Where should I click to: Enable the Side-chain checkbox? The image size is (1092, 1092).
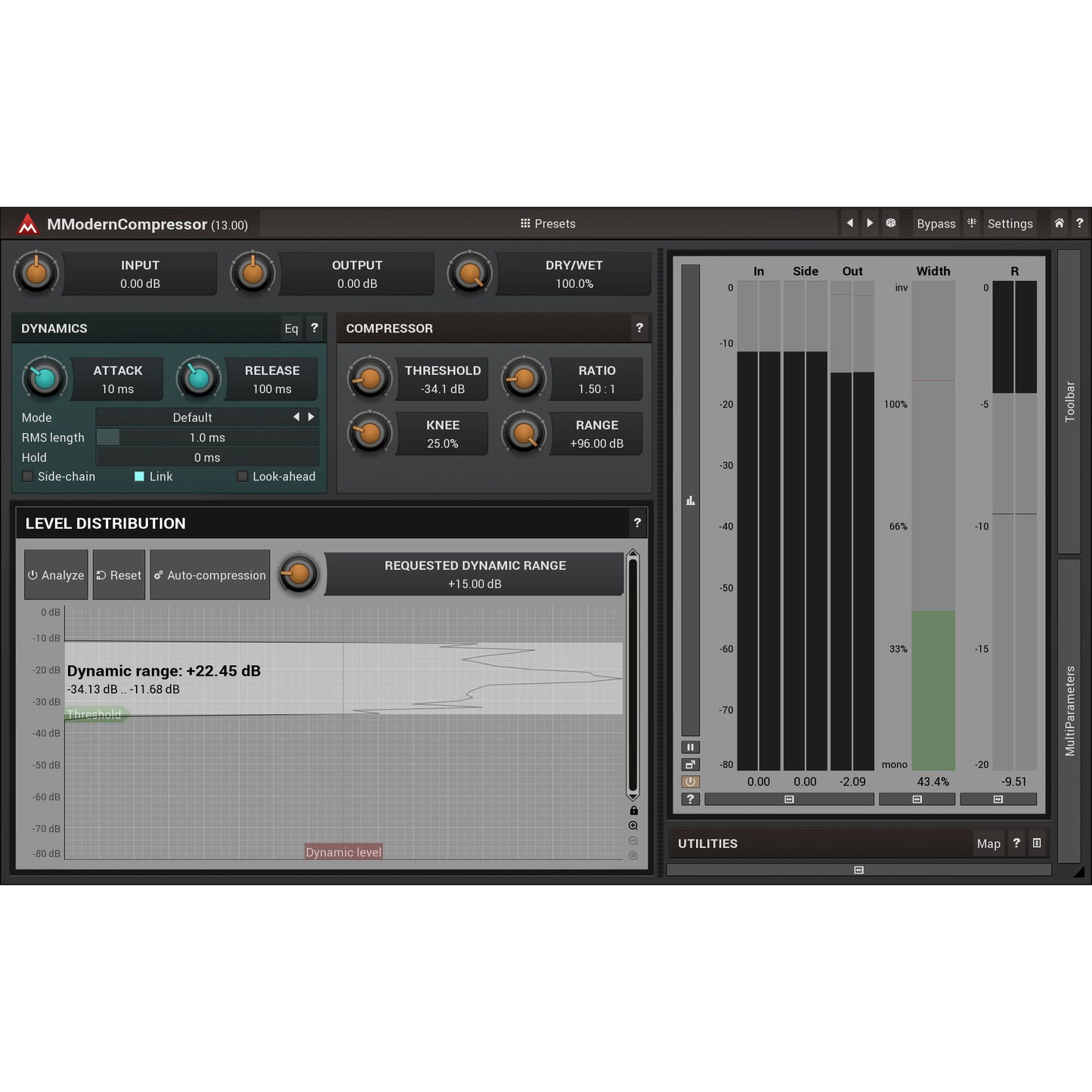(x=27, y=476)
